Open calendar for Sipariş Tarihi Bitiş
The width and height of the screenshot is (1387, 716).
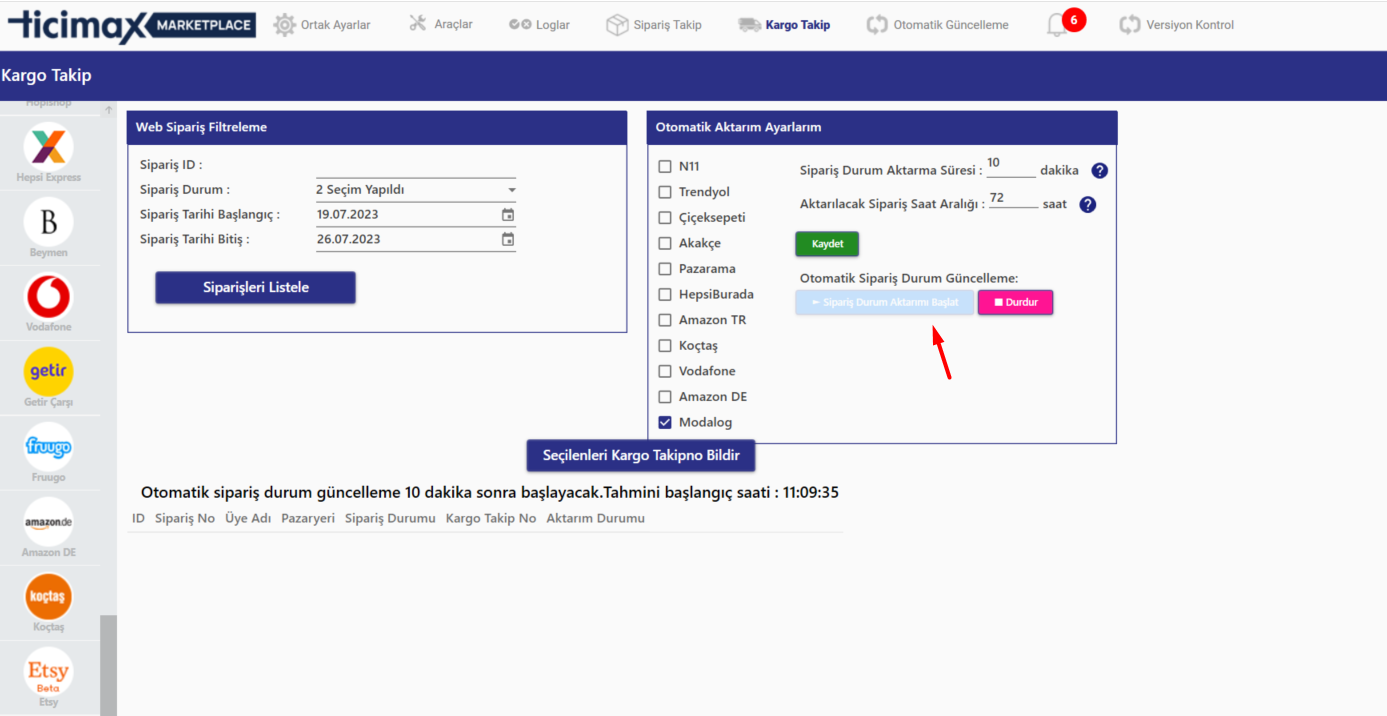click(x=508, y=240)
